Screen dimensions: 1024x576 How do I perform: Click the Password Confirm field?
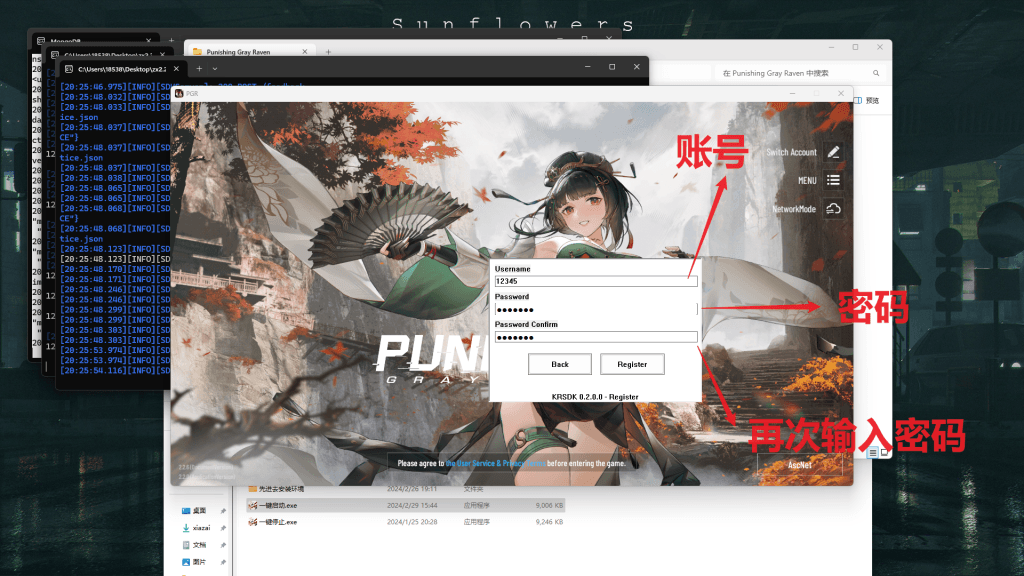[595, 338]
